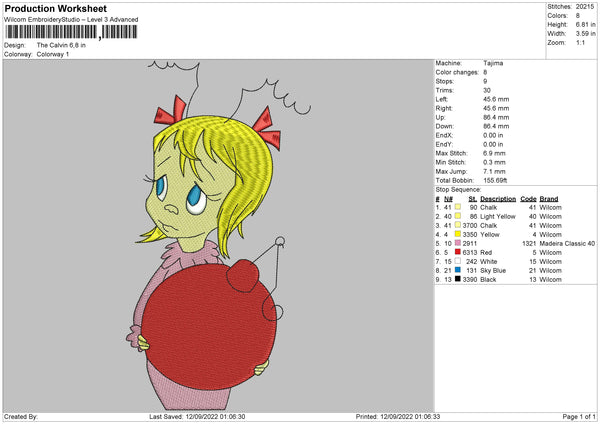Click the 'Sky Blue' description text

(x=493, y=271)
